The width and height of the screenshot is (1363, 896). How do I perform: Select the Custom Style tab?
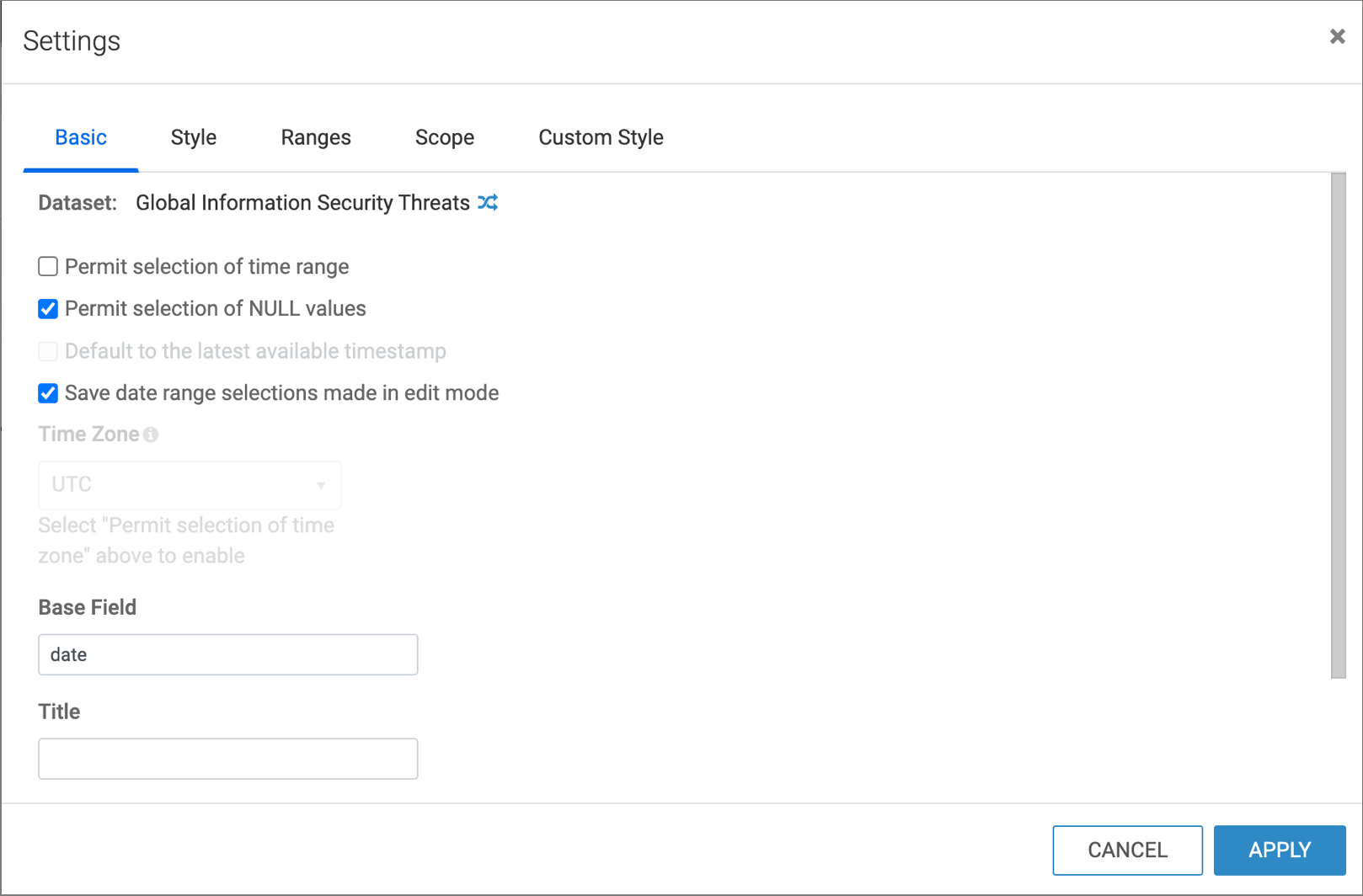(601, 137)
